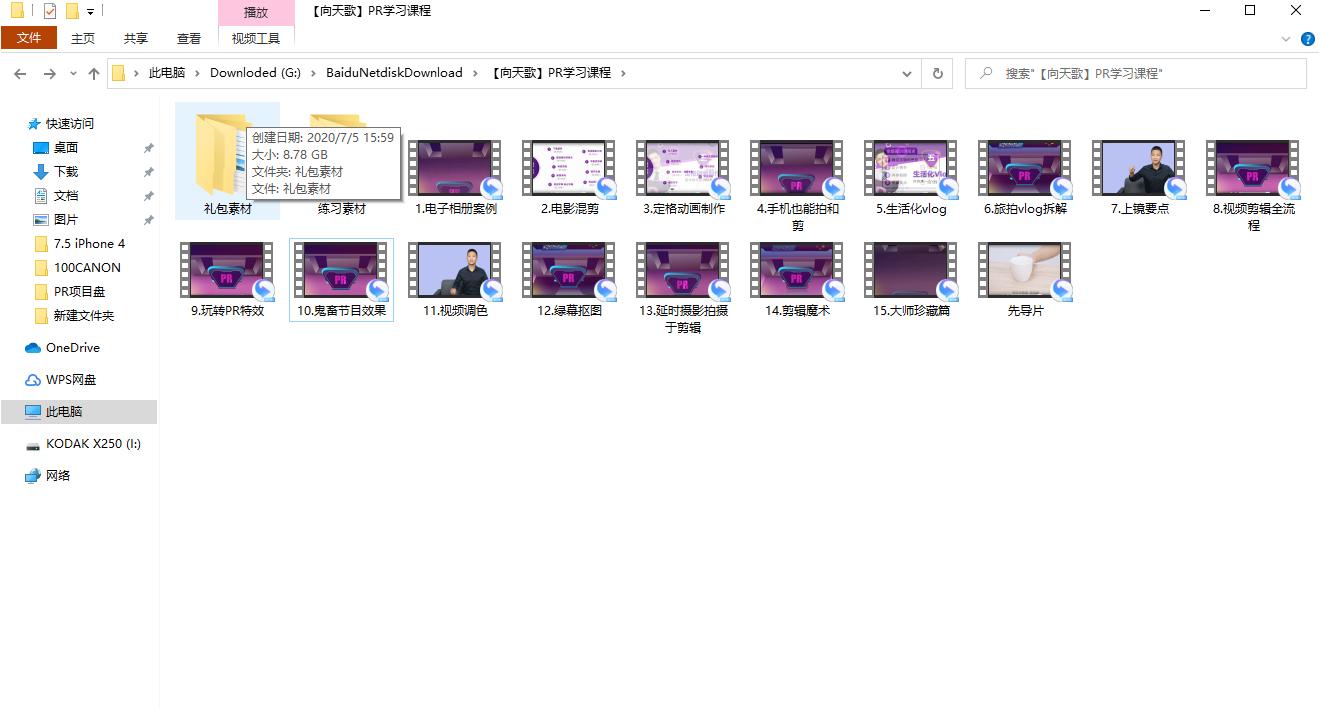Select 此电脑 in navigation pane

click(79, 412)
